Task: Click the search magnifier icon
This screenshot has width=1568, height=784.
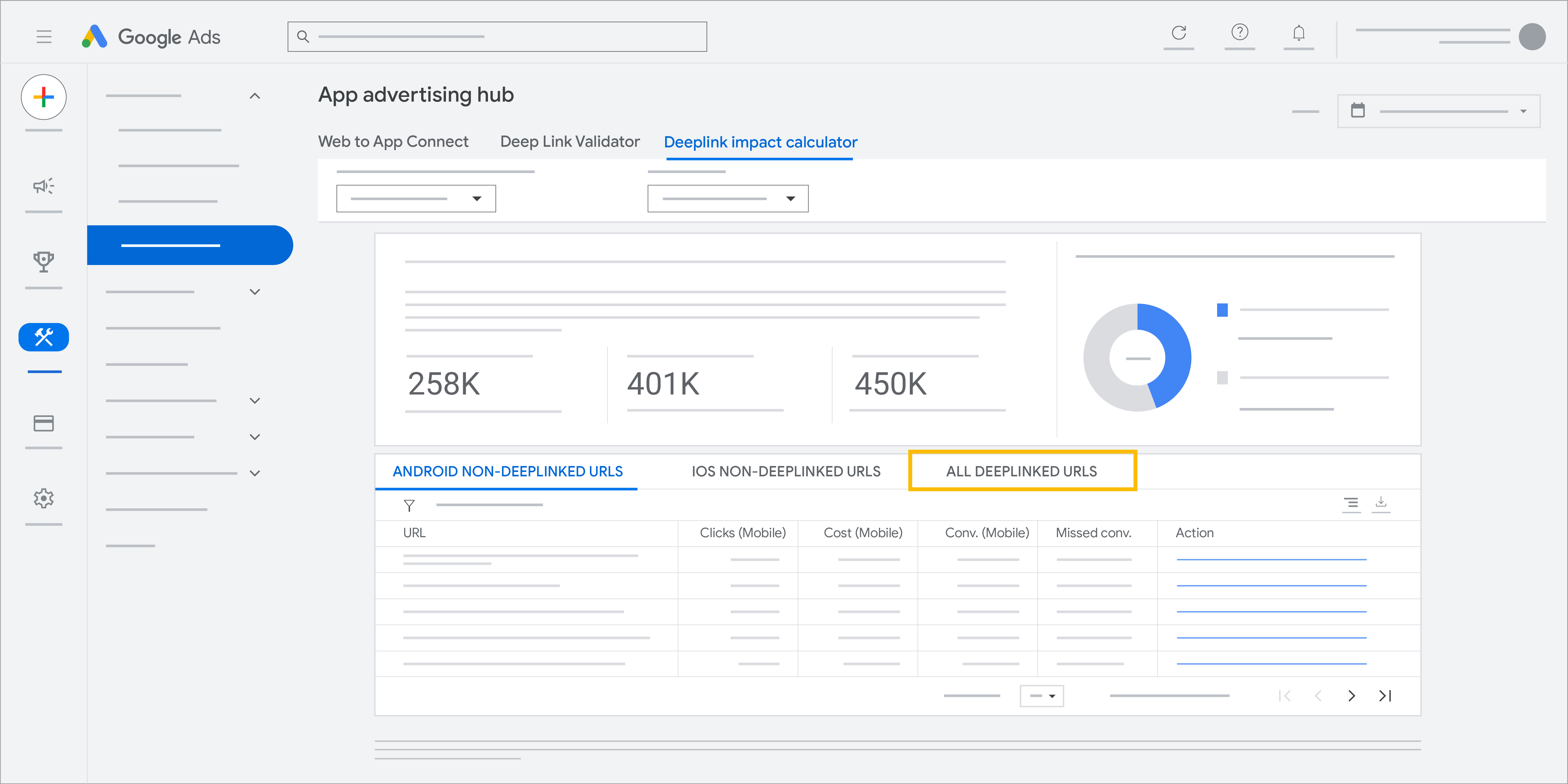Action: pos(303,36)
